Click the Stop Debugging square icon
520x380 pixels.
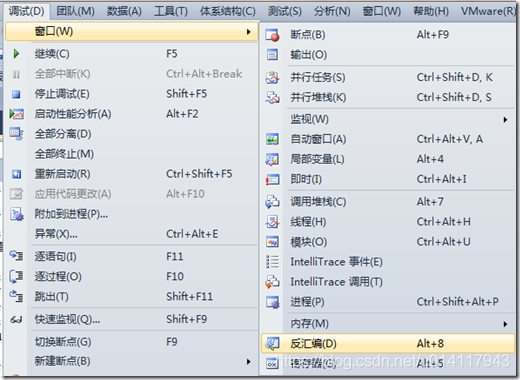coord(16,94)
